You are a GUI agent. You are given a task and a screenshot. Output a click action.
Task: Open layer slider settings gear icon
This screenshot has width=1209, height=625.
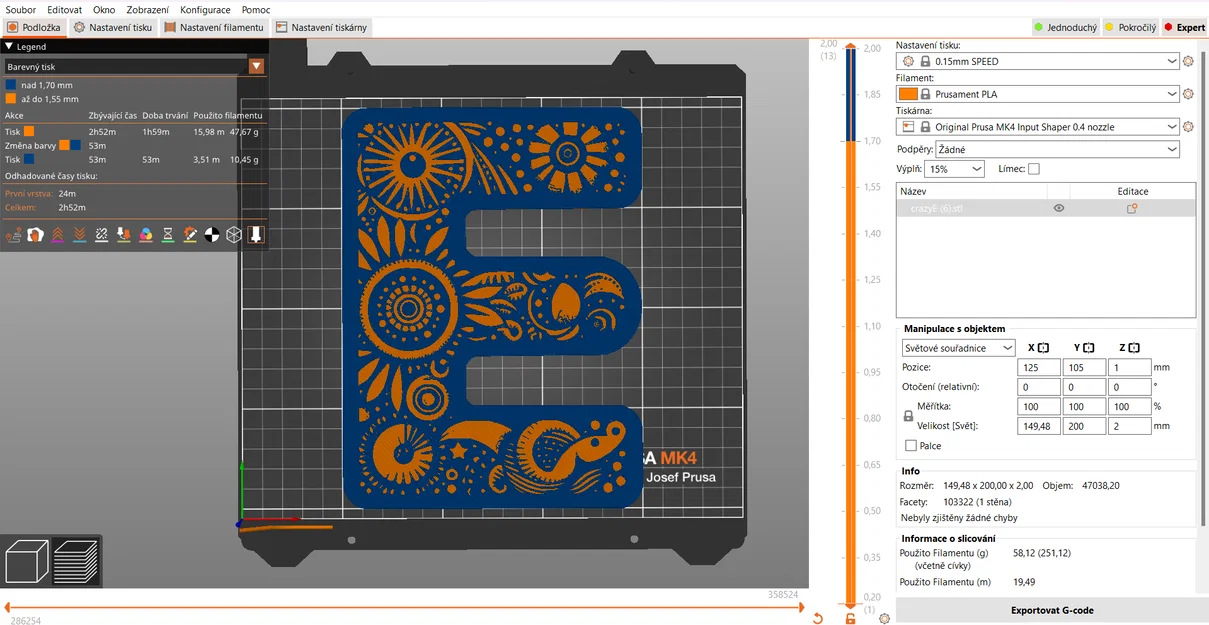coord(884,618)
